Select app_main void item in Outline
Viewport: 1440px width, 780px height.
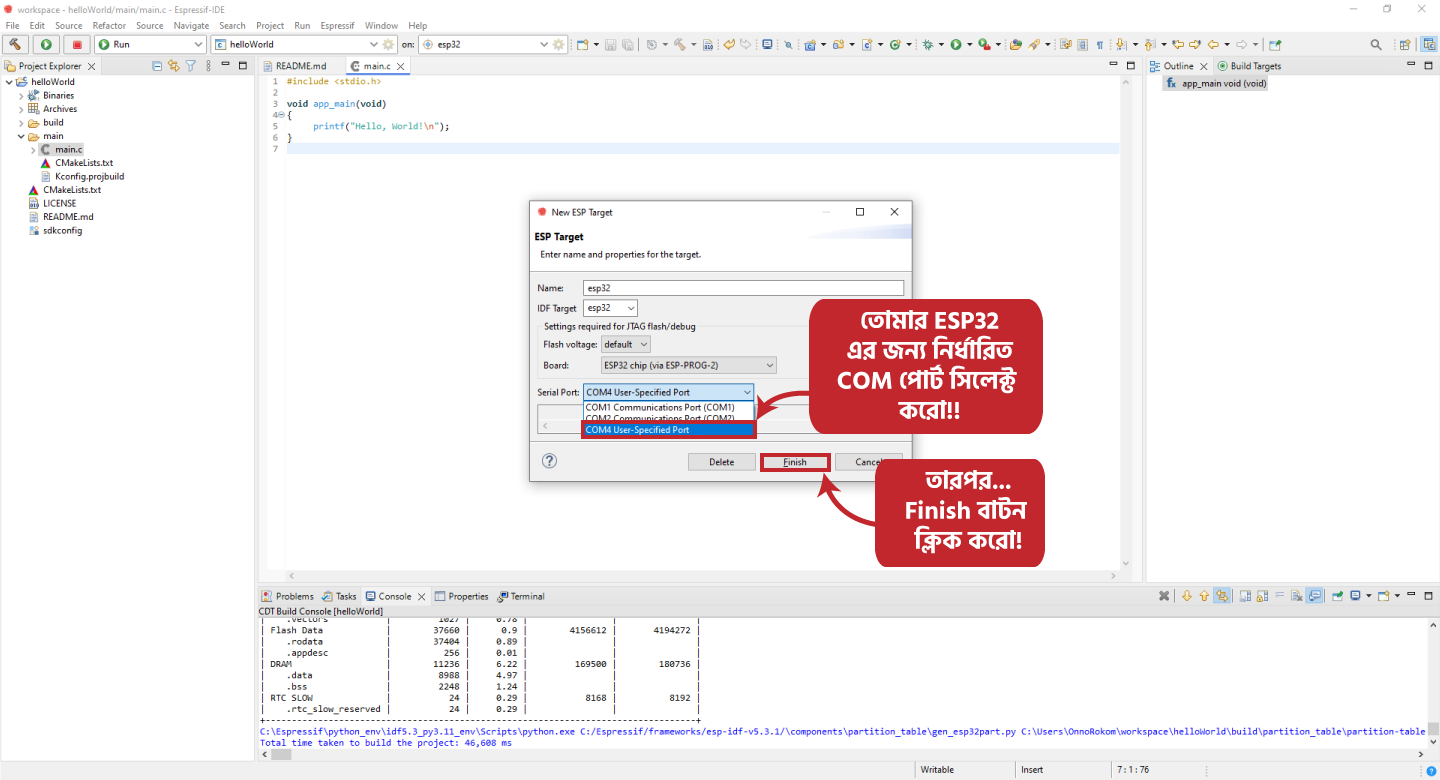1216,83
